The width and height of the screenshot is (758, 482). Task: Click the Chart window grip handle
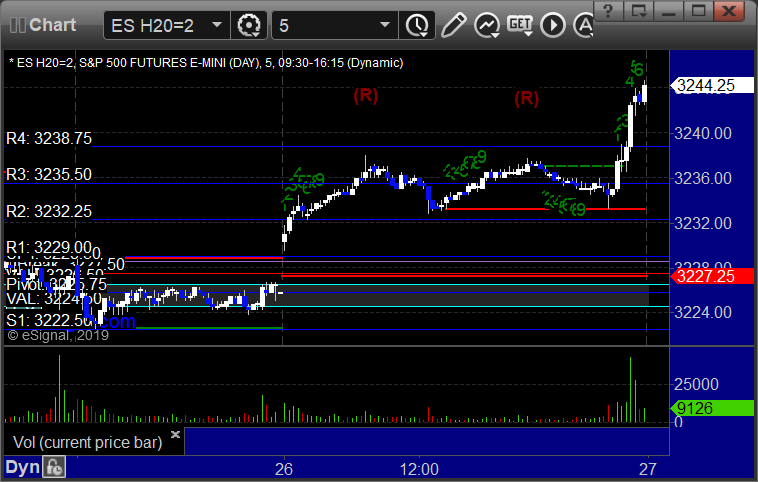click(18, 25)
